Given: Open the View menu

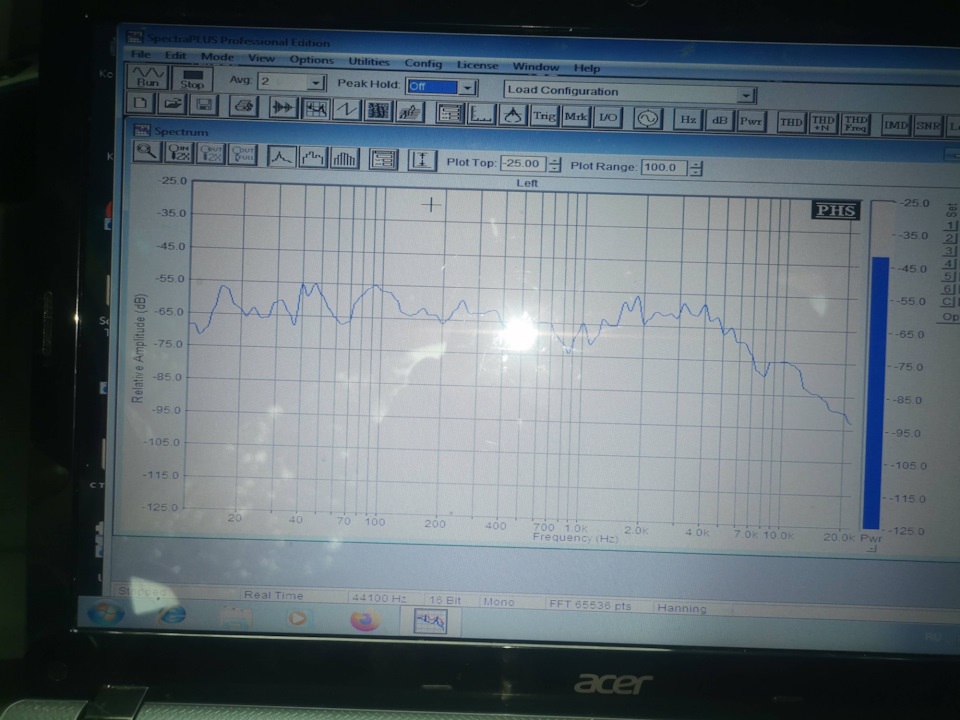Looking at the screenshot, I should [x=261, y=58].
